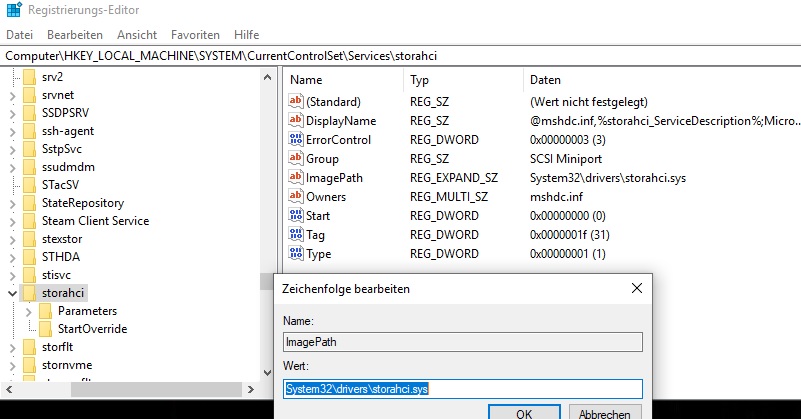
Task: Click the 'REG_EXPAND_SZ' type cell
Action: [x=454, y=178]
